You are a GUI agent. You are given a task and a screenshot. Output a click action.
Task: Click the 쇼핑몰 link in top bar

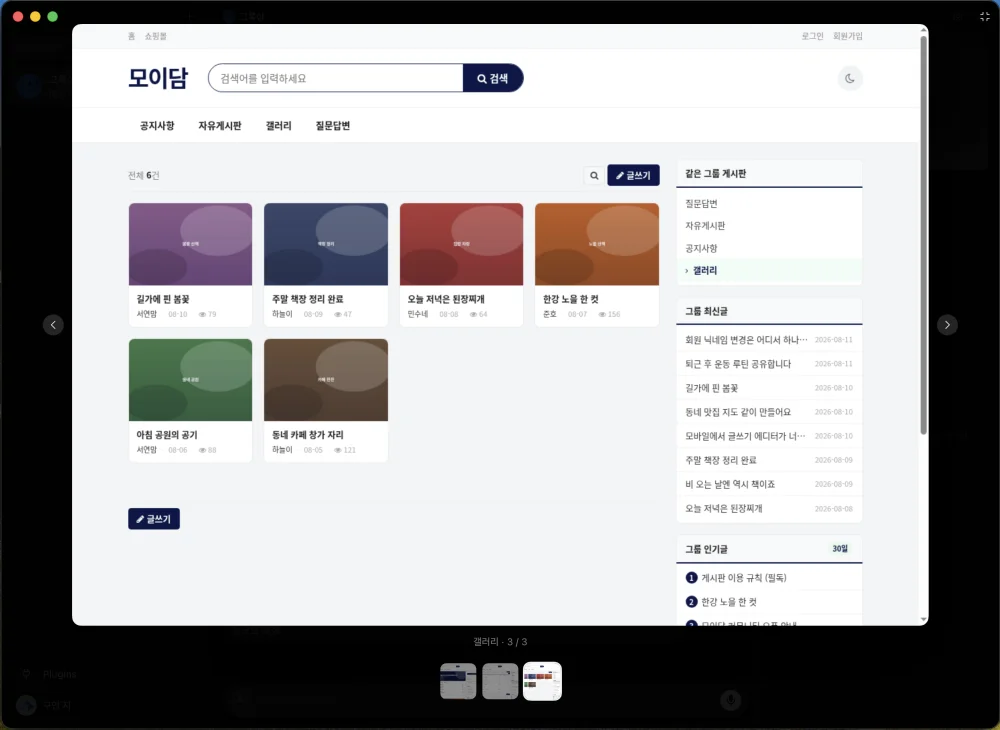pos(156,36)
